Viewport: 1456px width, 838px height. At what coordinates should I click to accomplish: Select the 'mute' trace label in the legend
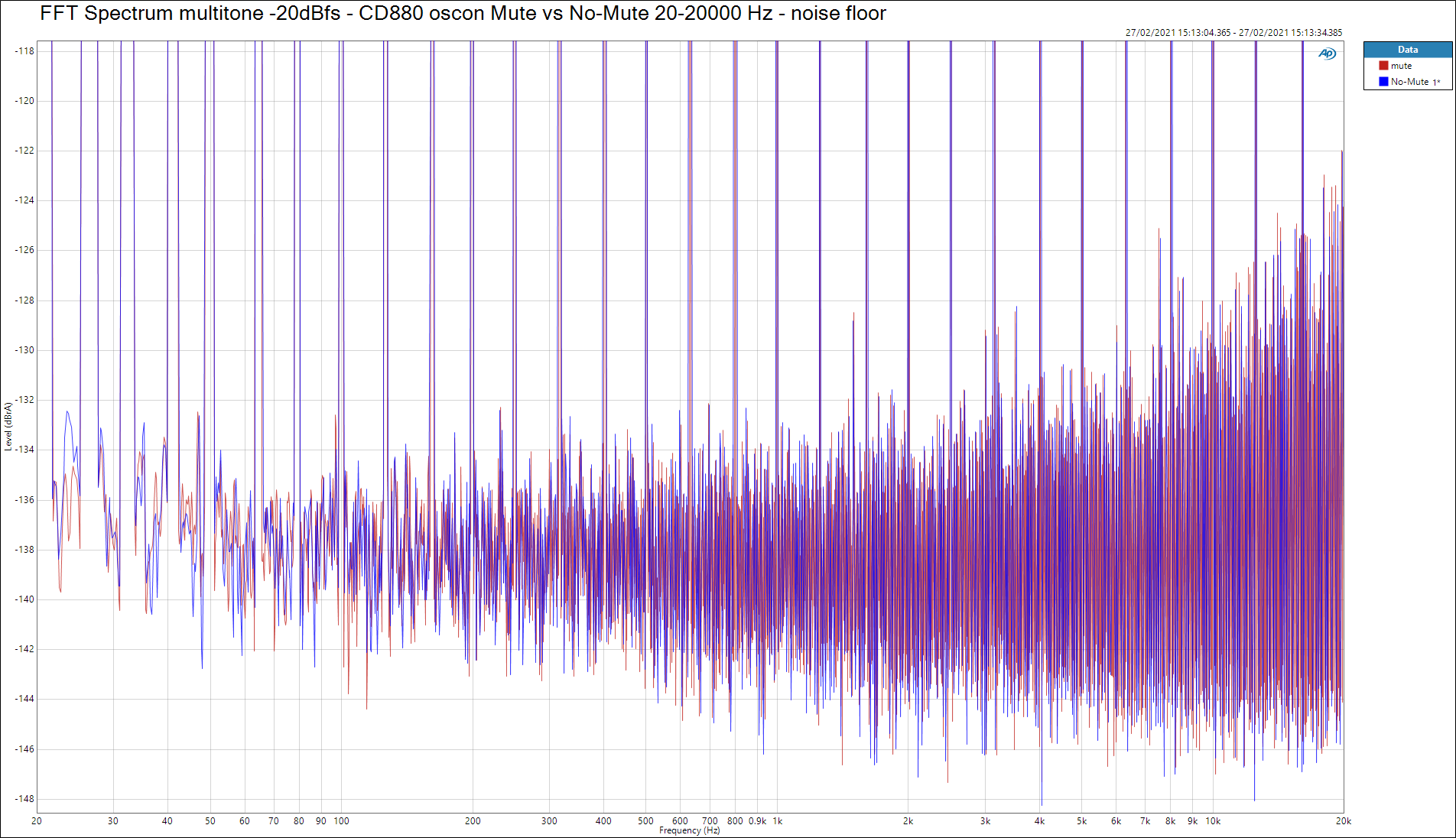pos(1401,66)
